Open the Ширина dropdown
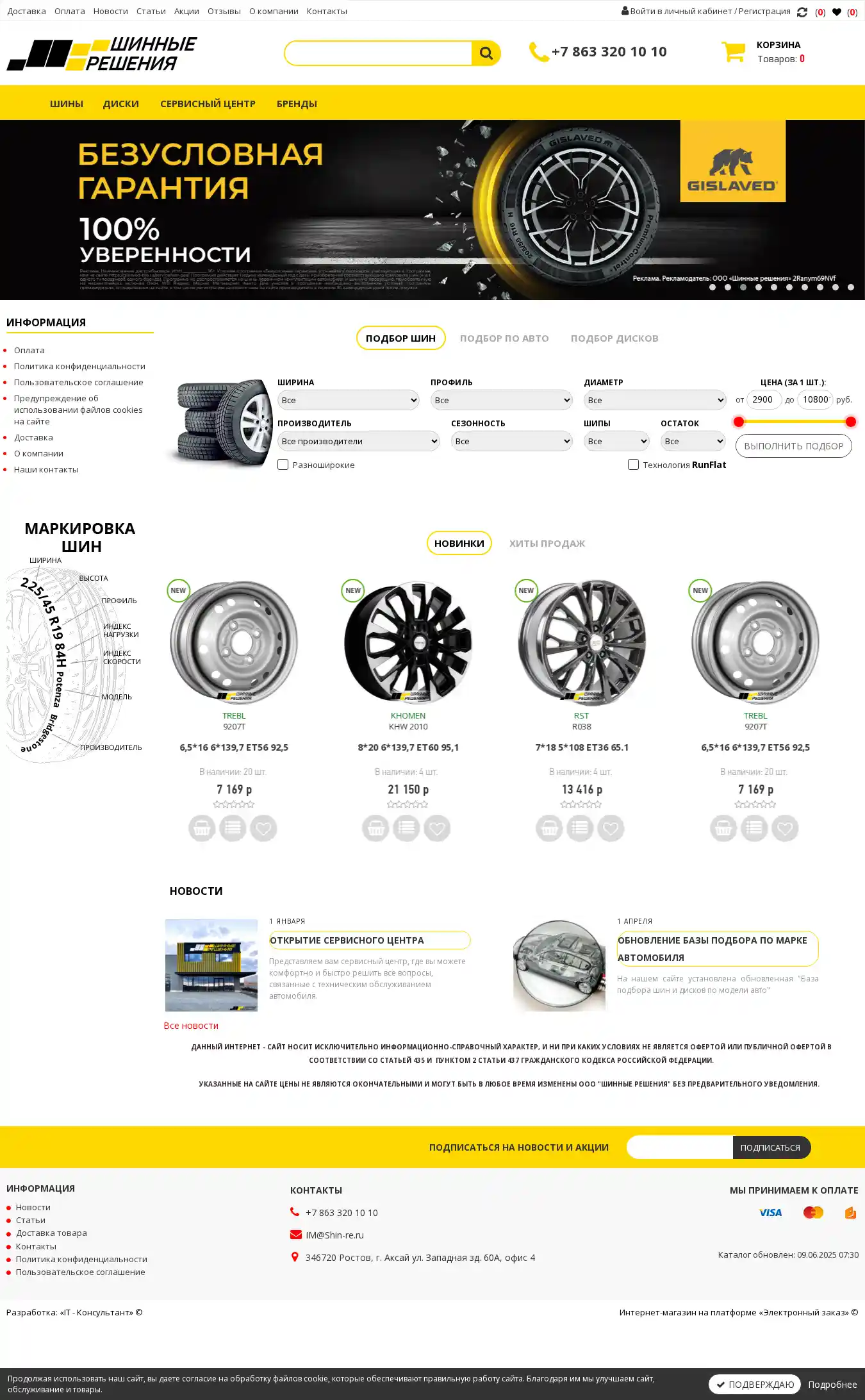Image resolution: width=865 pixels, height=1400 pixels. pos(348,400)
